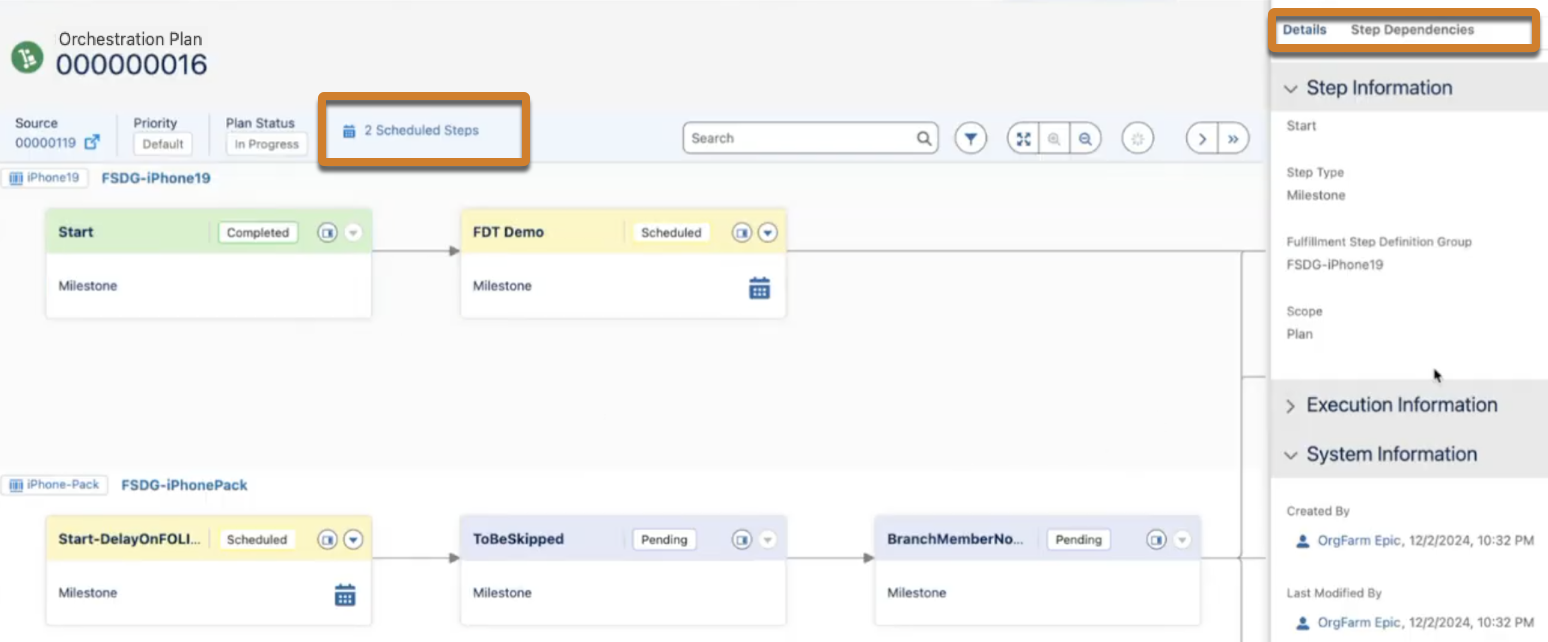This screenshot has height=642, width=1548.
Task: Open details panel icon on ToBeSkipped step
Action: coord(741,539)
